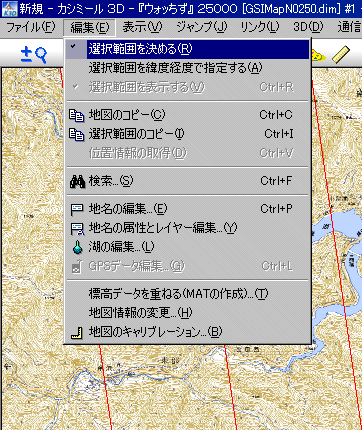Open the 3D(D) menu
This screenshot has height=430, width=362.
308,27
